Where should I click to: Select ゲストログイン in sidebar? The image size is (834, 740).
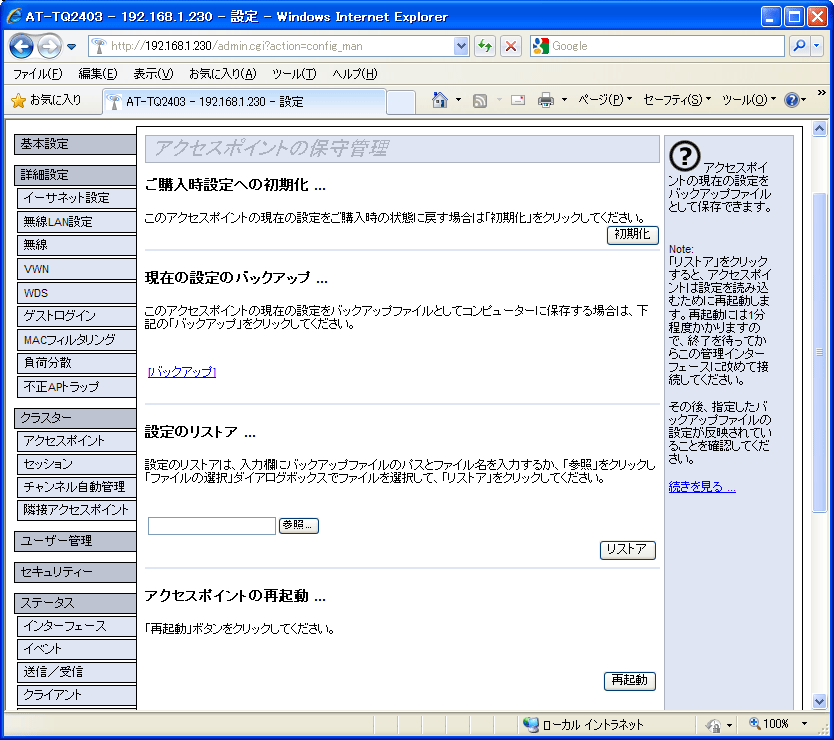tap(77, 316)
